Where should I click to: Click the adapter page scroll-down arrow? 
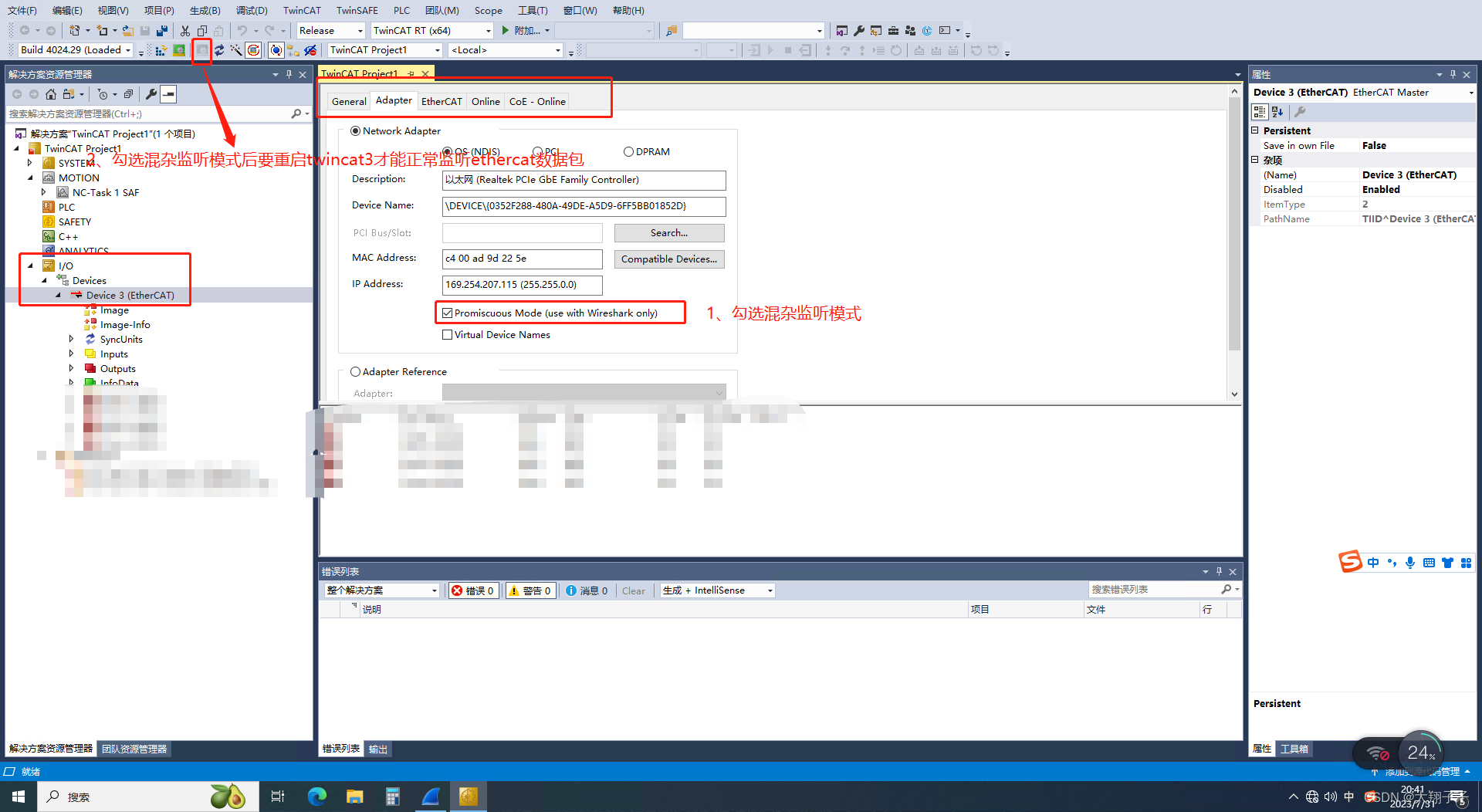click(1234, 394)
